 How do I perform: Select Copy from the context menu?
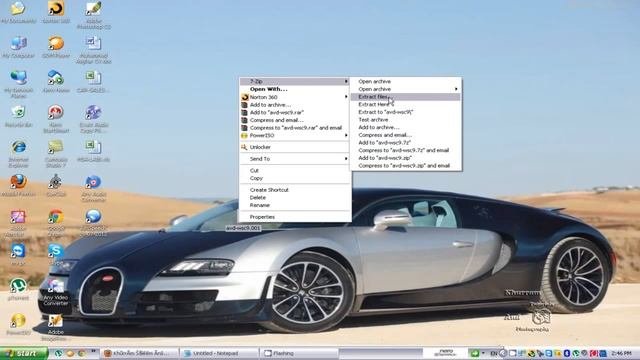(x=295, y=178)
